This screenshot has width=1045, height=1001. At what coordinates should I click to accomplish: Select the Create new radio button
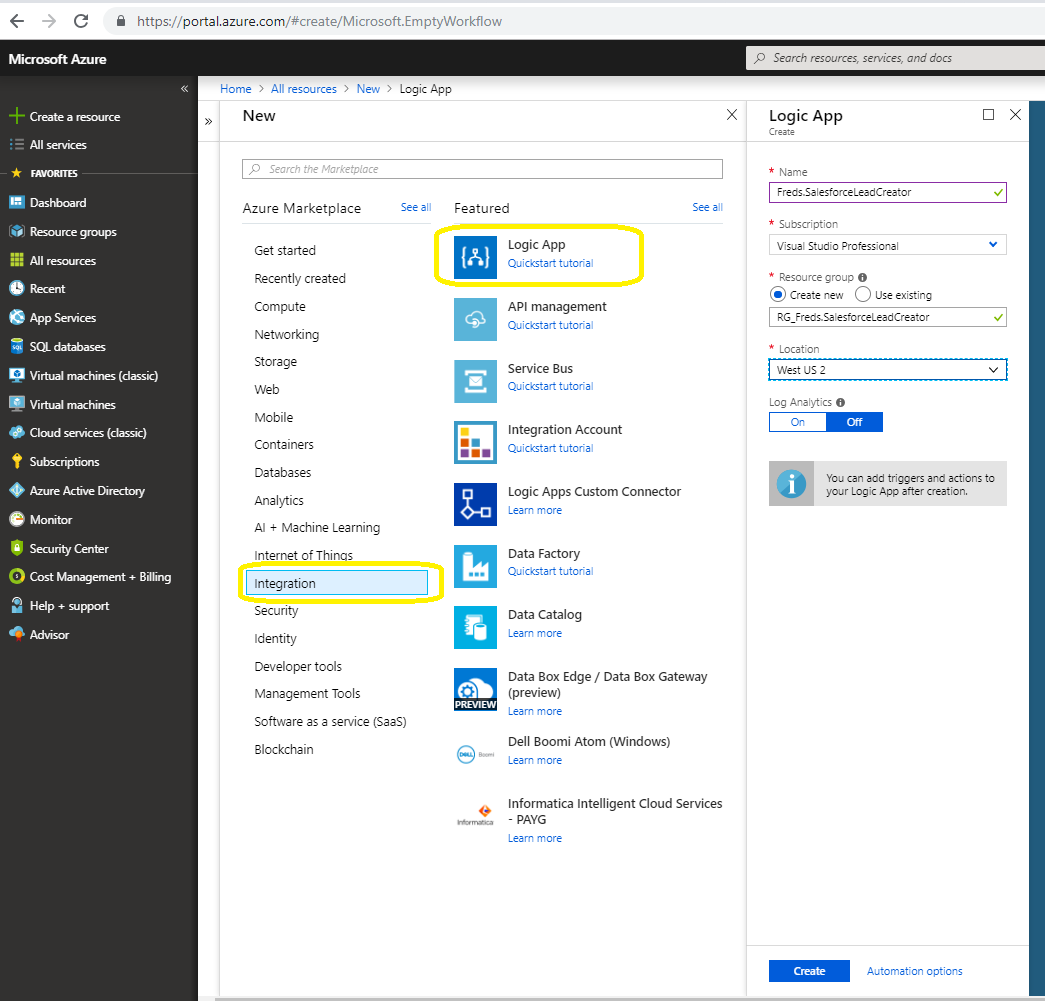click(778, 295)
